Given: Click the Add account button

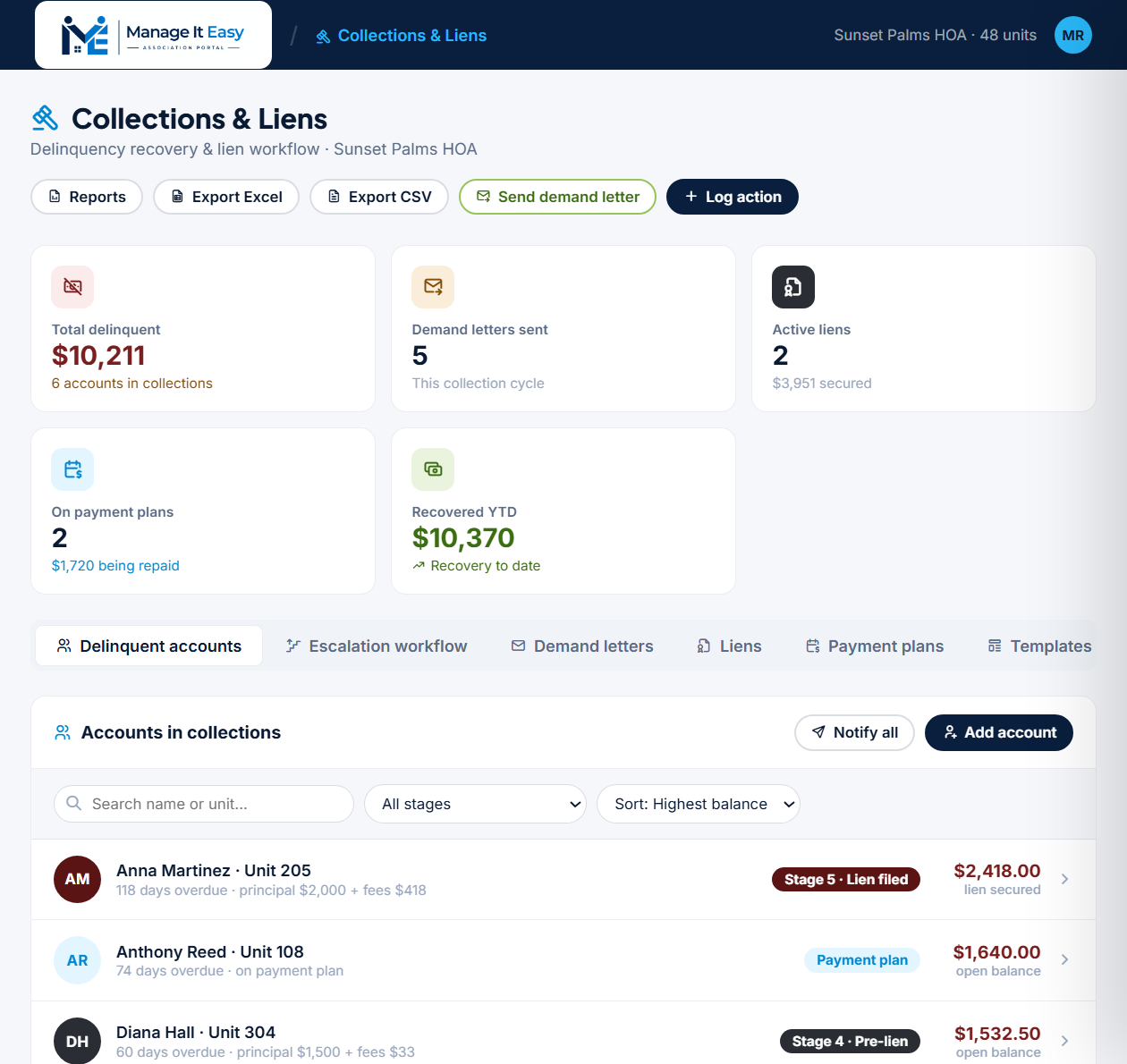Looking at the screenshot, I should click(999, 732).
